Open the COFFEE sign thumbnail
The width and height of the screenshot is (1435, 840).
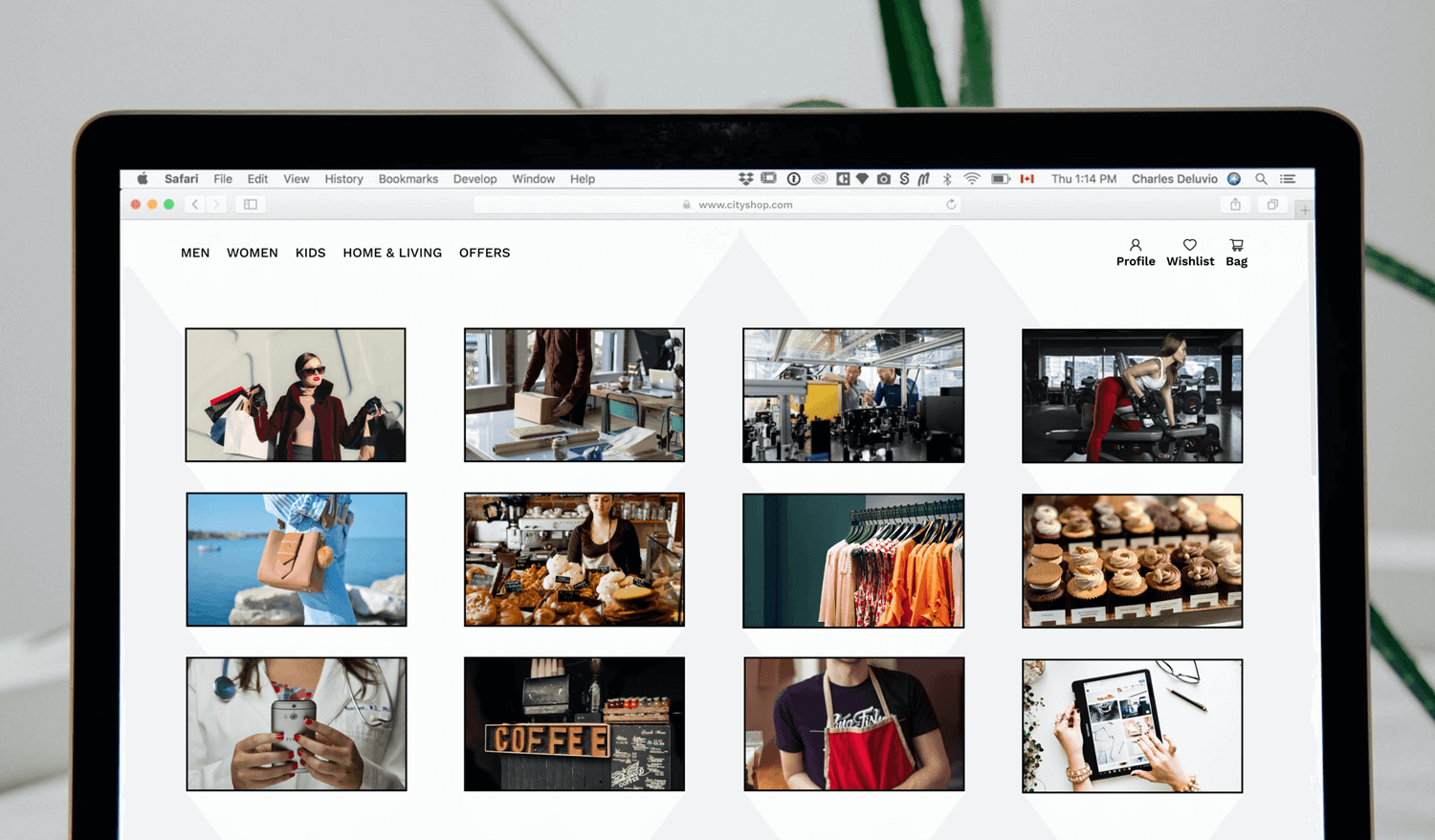tap(574, 724)
